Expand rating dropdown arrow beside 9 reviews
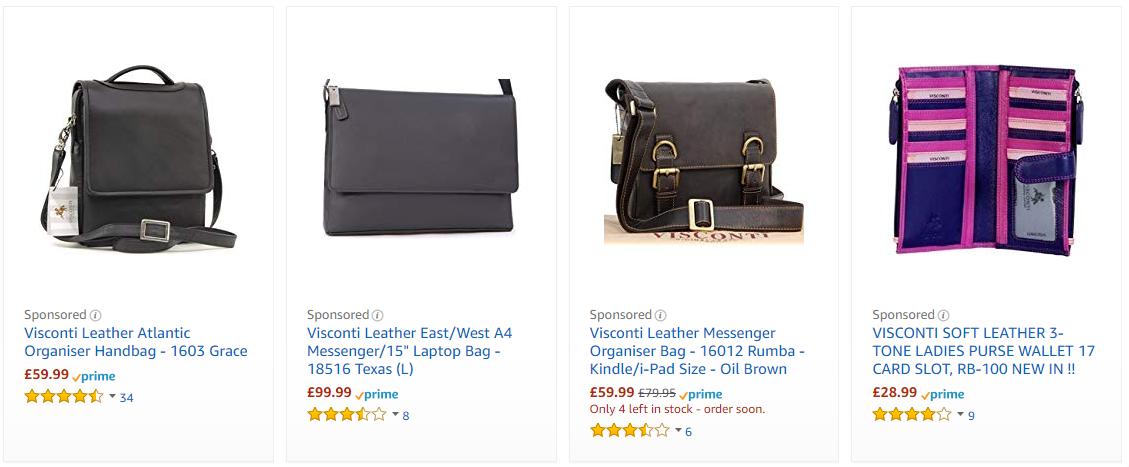1129x467 pixels. click(x=961, y=414)
